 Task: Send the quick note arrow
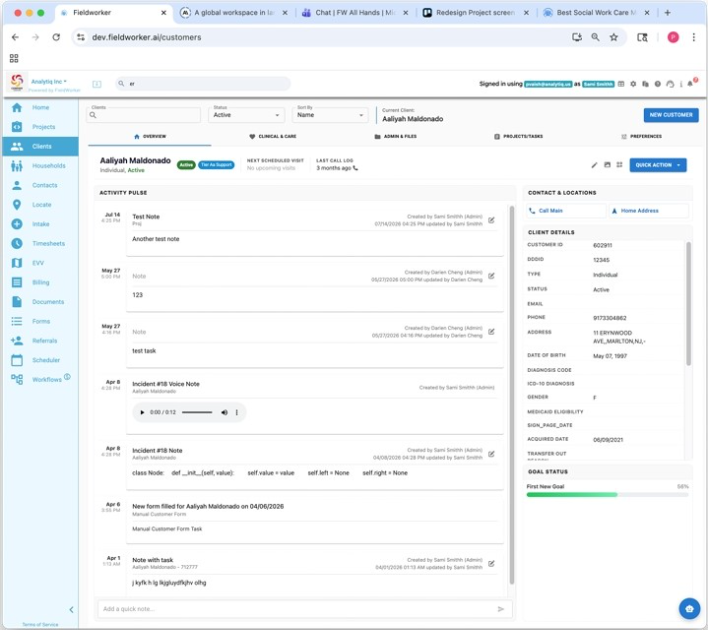(501, 609)
